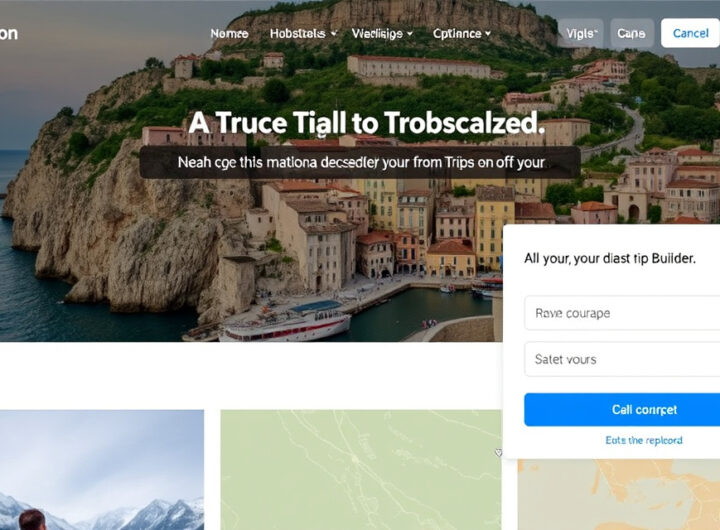The height and width of the screenshot is (530, 720).
Task: Click the small heart icon on map
Action: (498, 453)
